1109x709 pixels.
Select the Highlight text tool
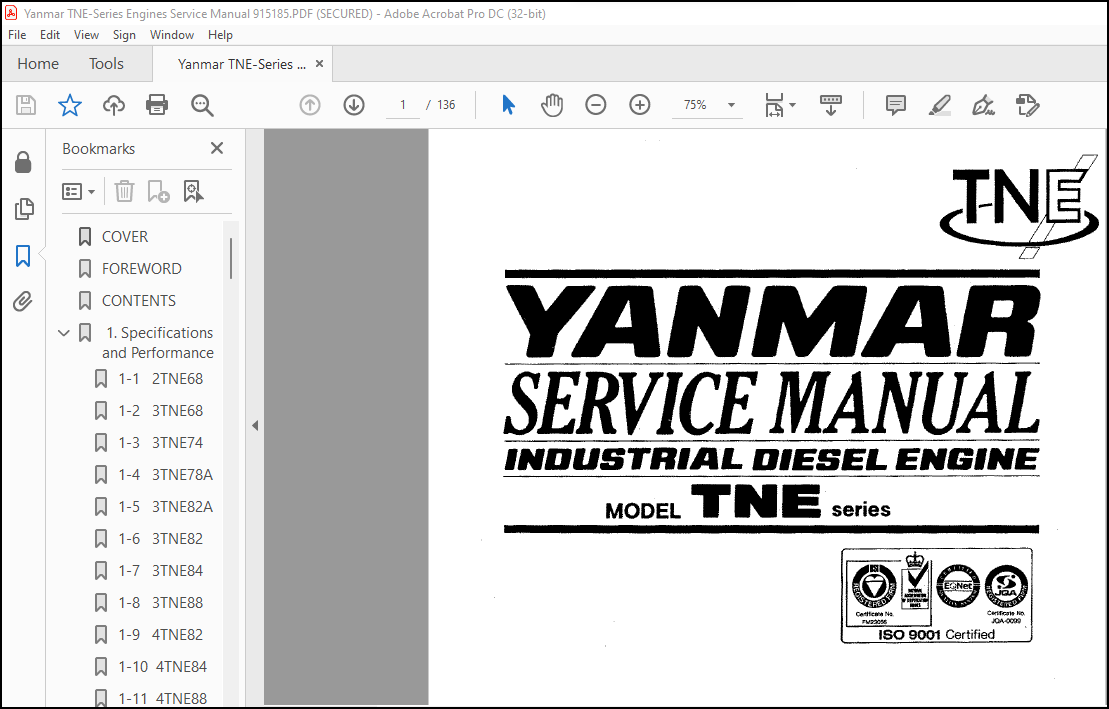point(939,105)
